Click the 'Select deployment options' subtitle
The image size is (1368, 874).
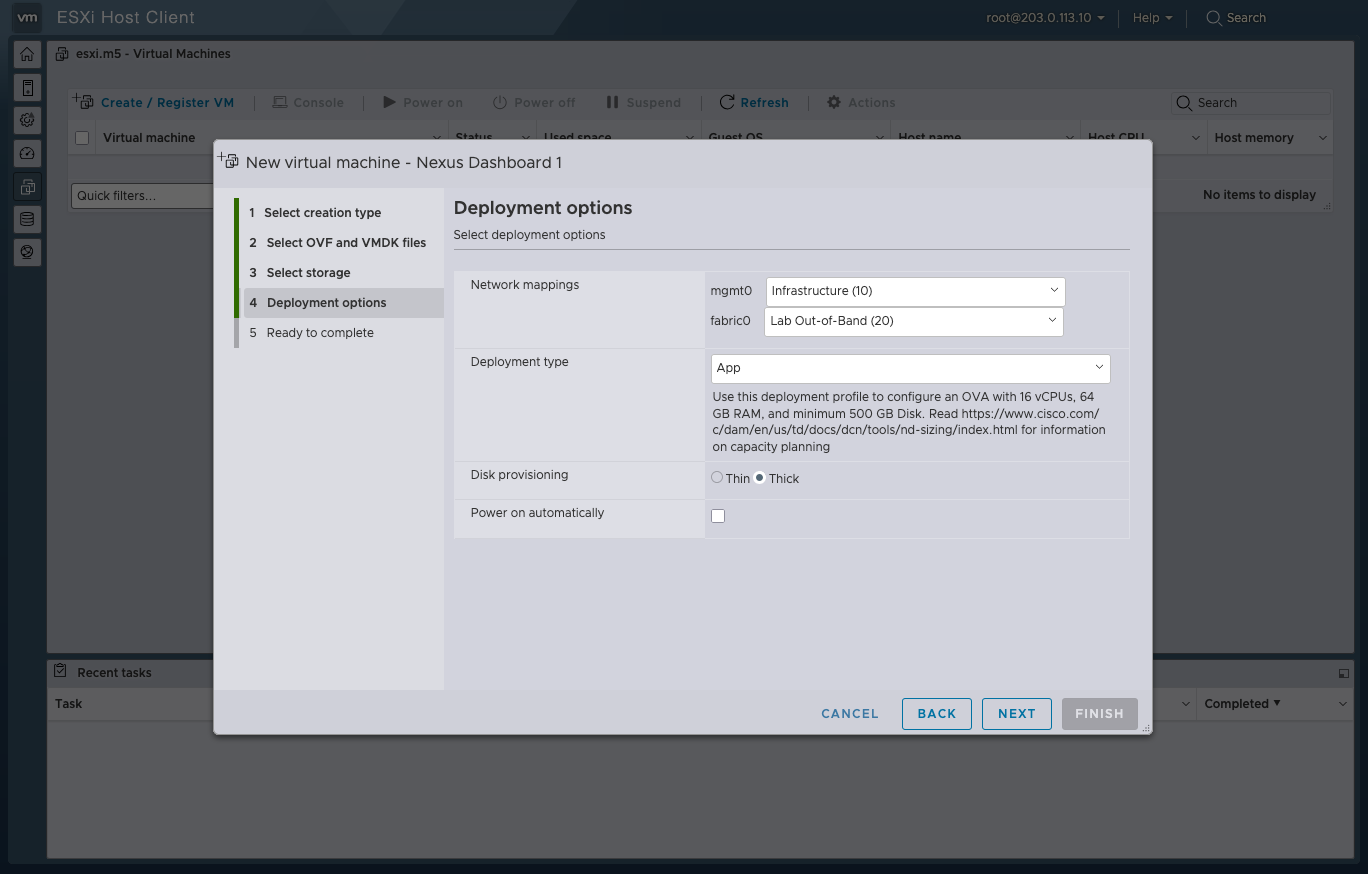tap(530, 235)
